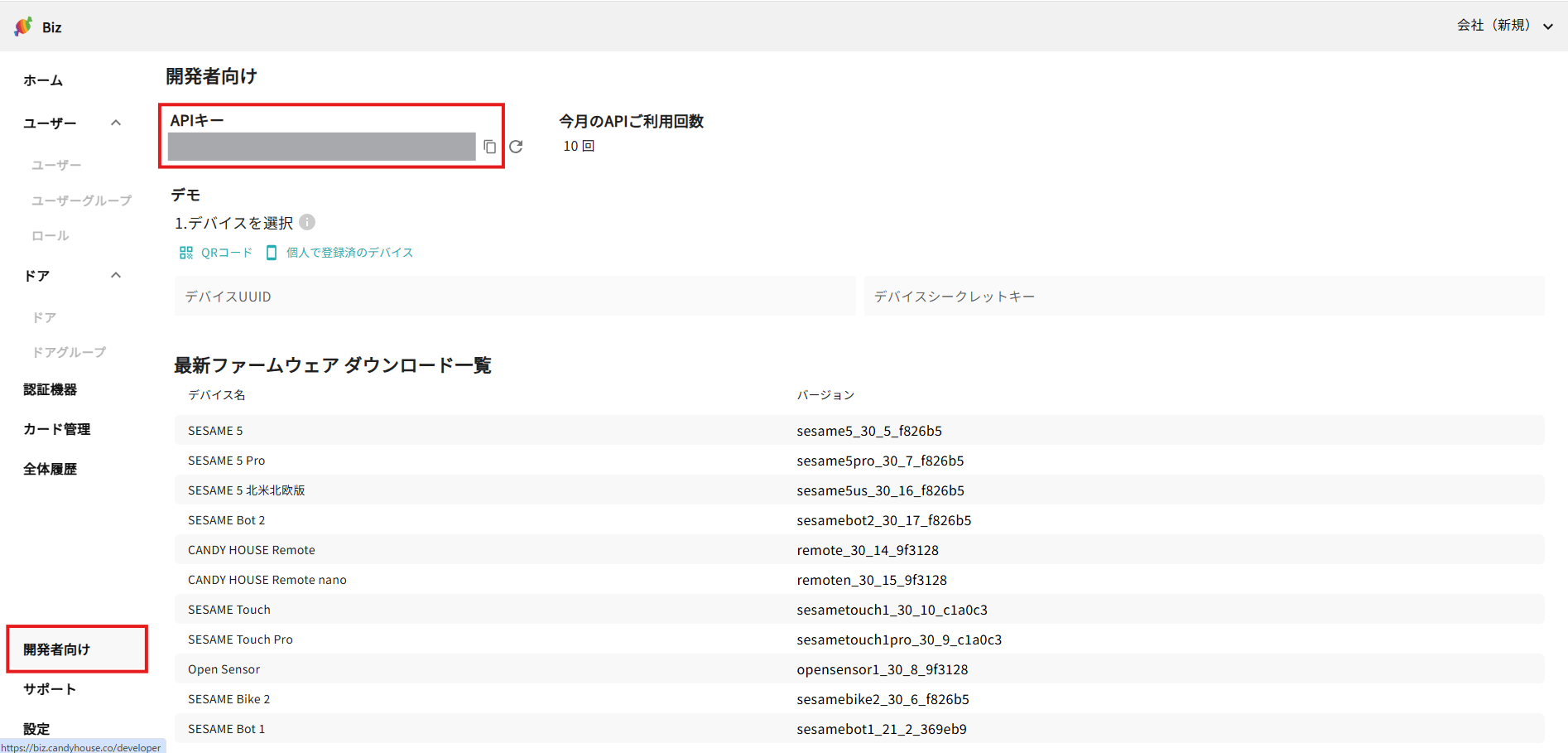Click the QRコード link
The height and width of the screenshot is (753, 1568).
click(226, 253)
